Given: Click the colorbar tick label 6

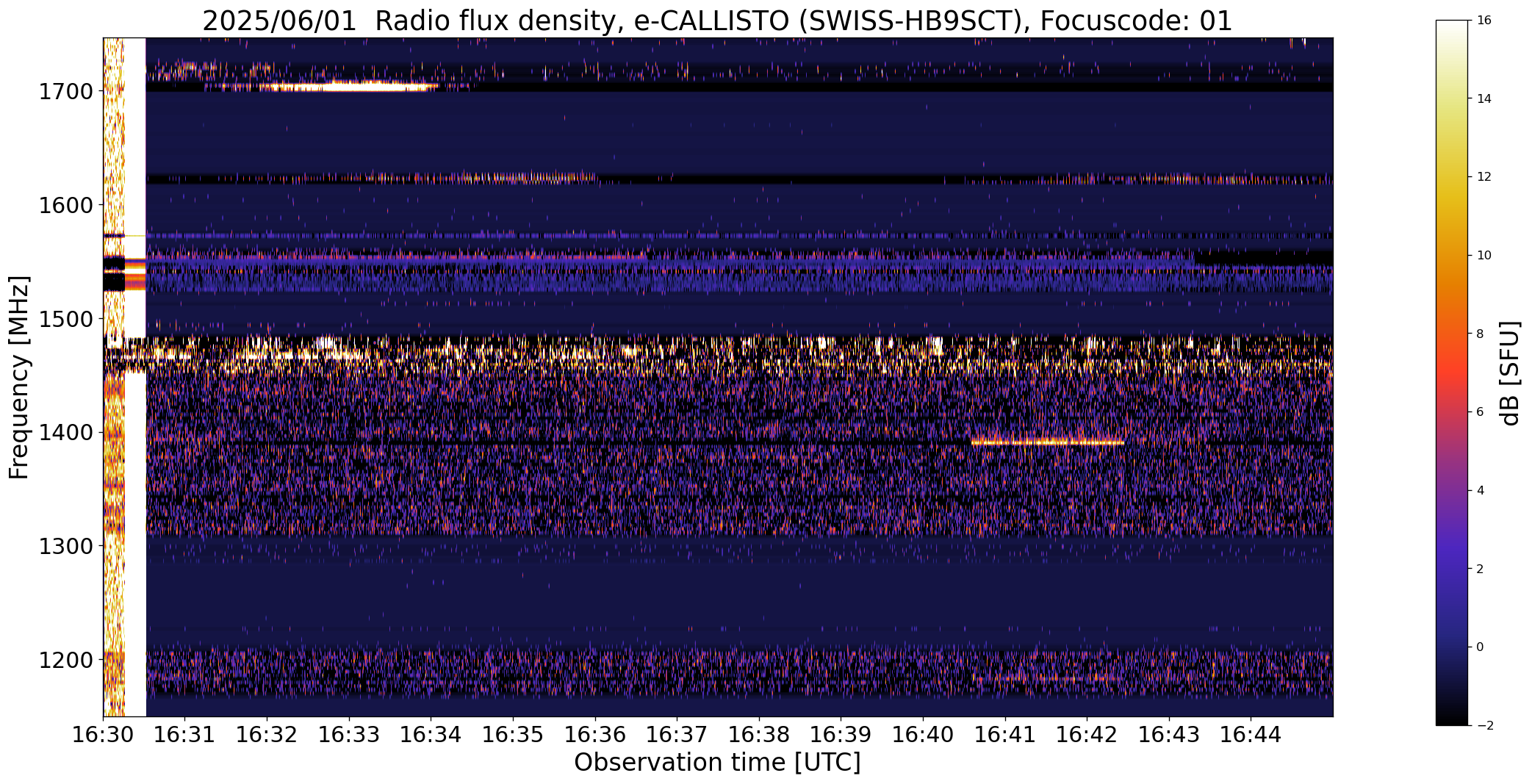Looking at the screenshot, I should tap(1480, 412).
